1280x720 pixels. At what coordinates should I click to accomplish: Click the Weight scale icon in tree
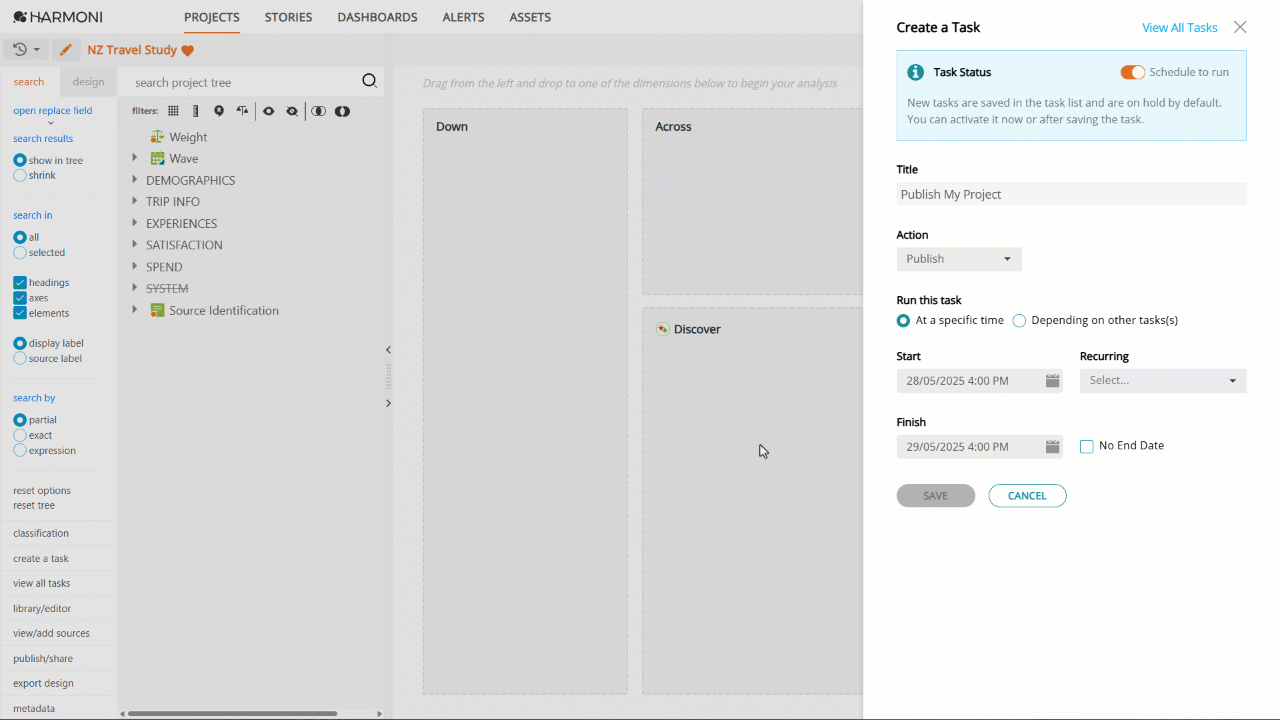tap(157, 137)
